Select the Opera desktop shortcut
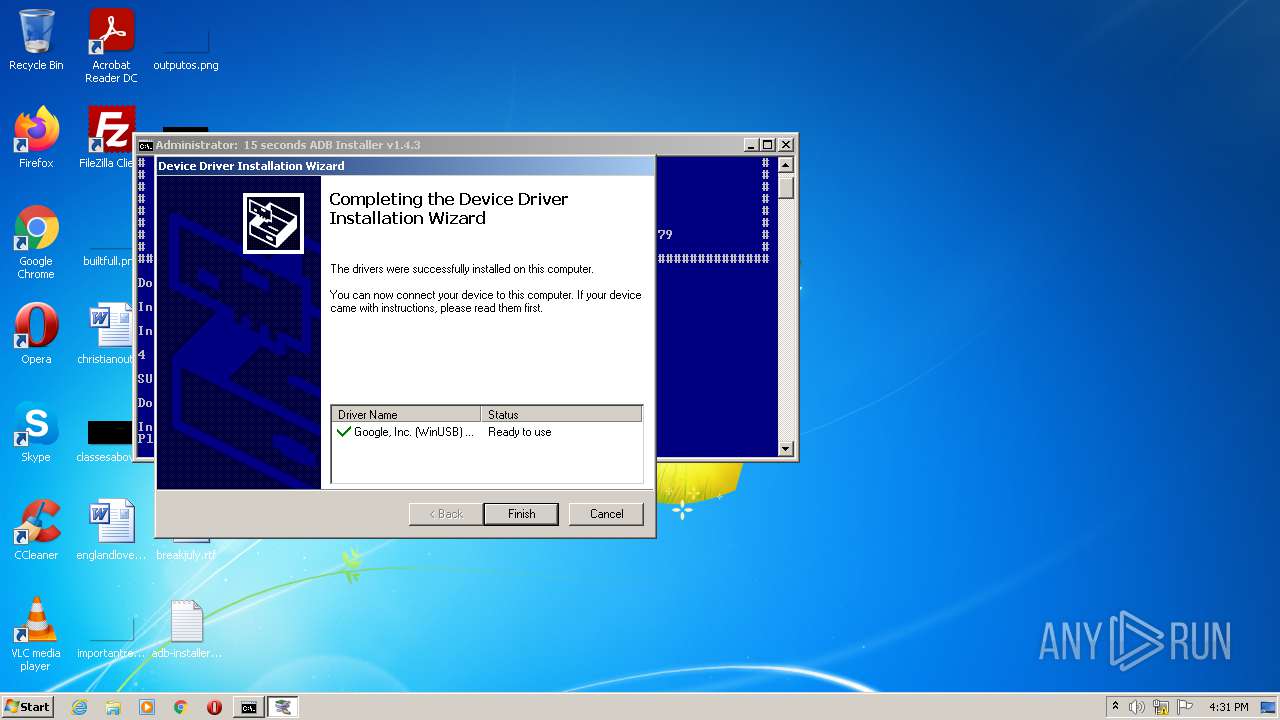This screenshot has height=720, width=1280. pyautogui.click(x=36, y=335)
